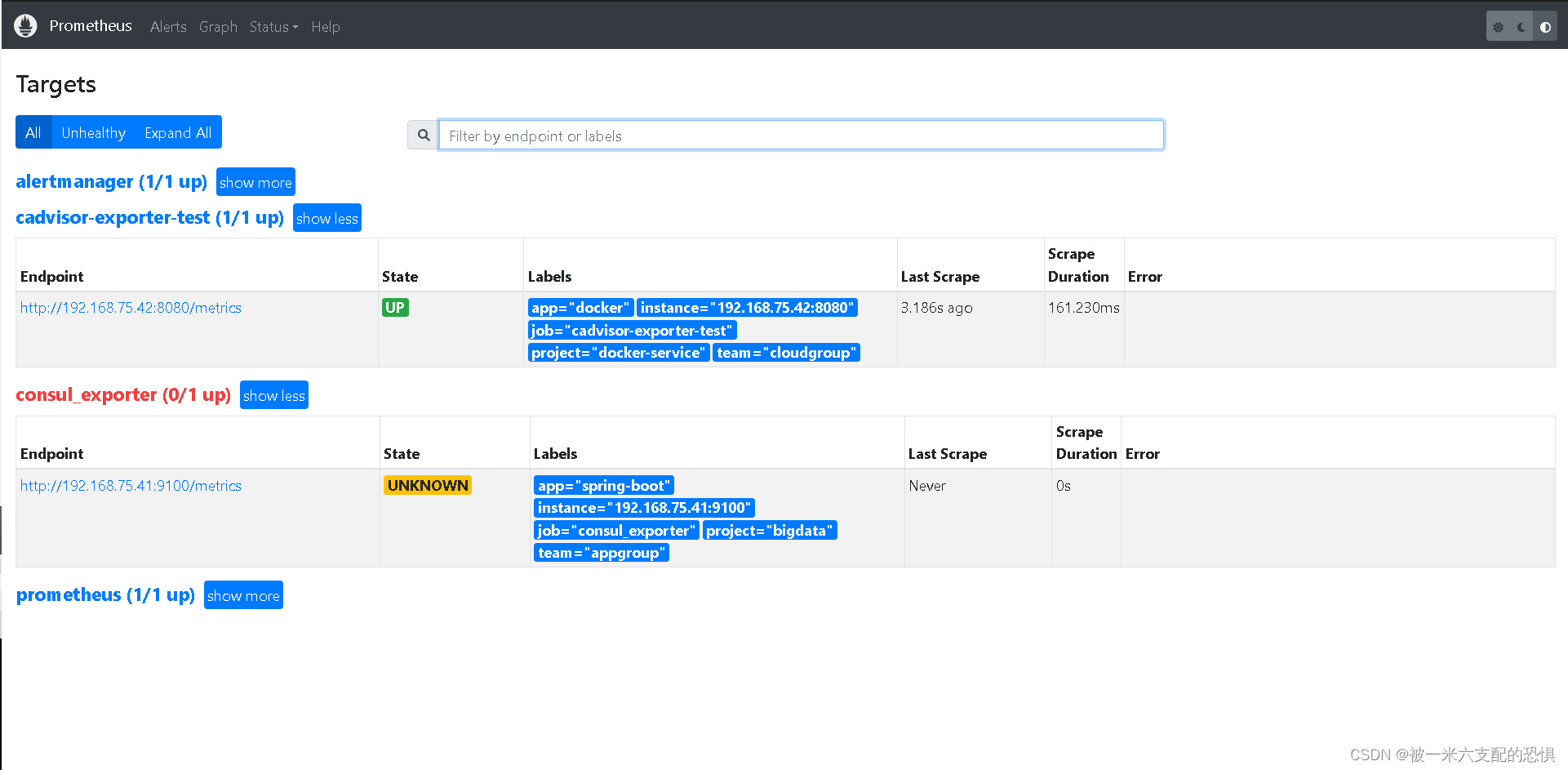Click the instance="192.168.75.41:9100" label

coord(644,508)
